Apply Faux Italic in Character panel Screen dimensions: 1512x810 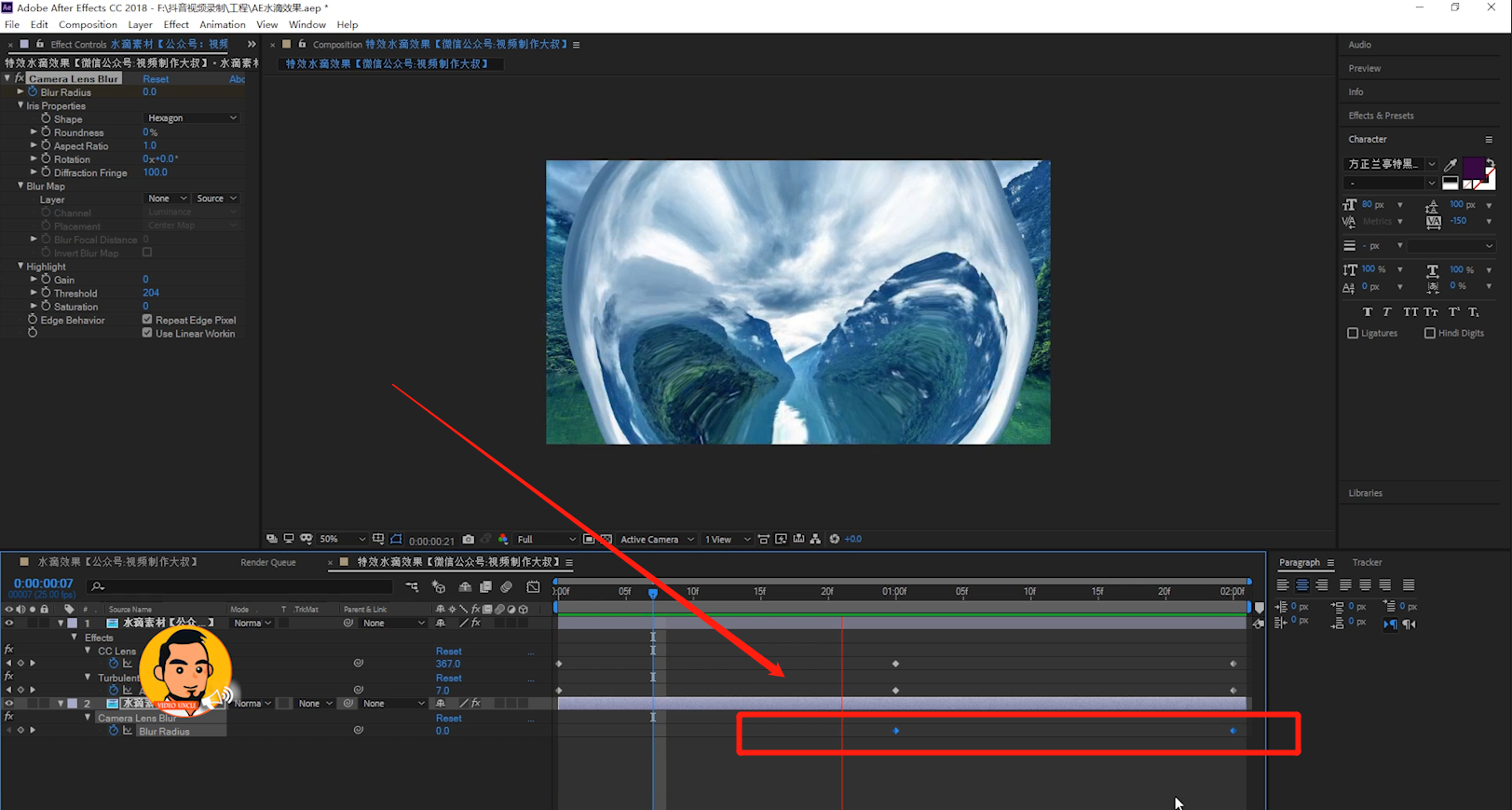click(x=1387, y=311)
